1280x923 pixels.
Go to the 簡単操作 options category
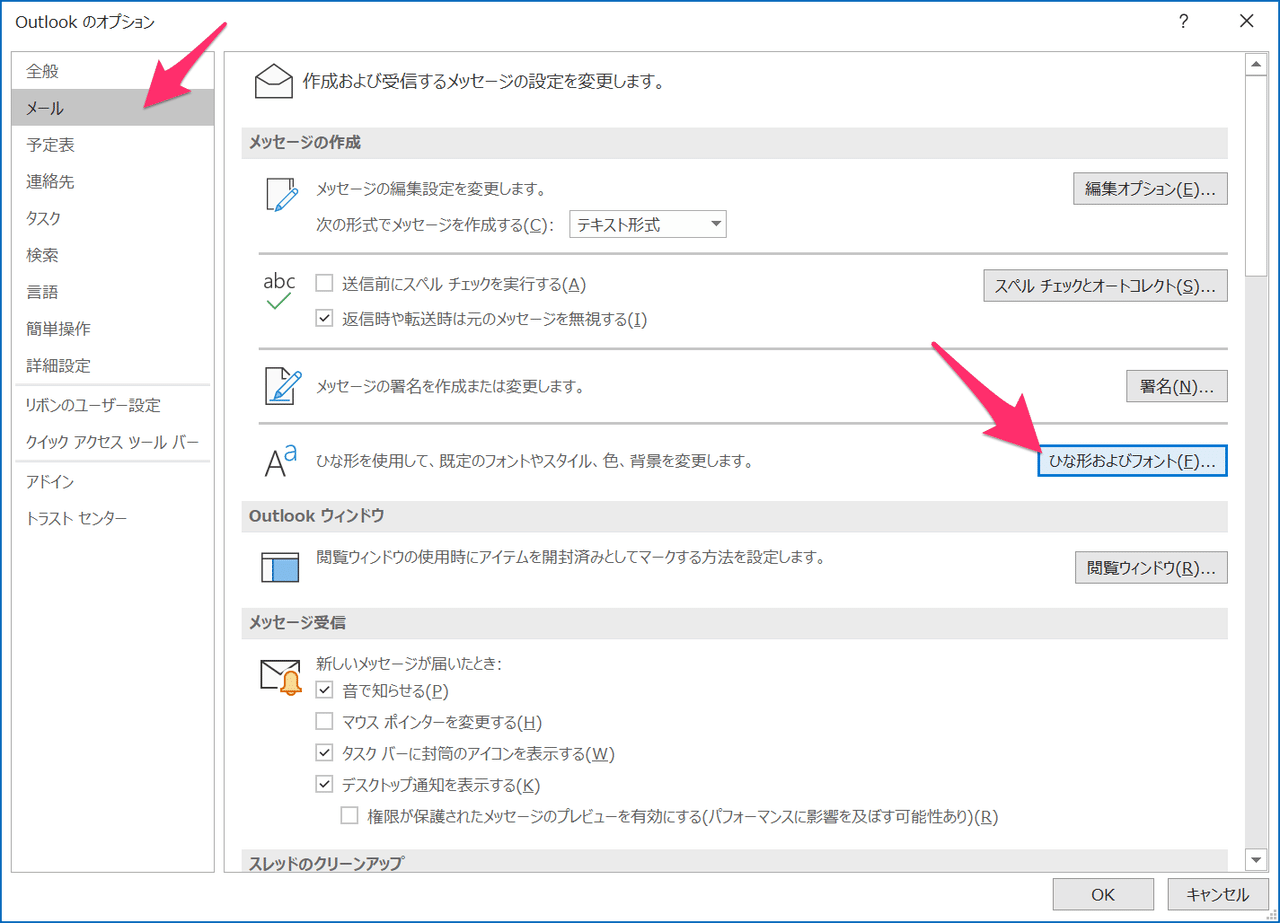click(x=113, y=329)
